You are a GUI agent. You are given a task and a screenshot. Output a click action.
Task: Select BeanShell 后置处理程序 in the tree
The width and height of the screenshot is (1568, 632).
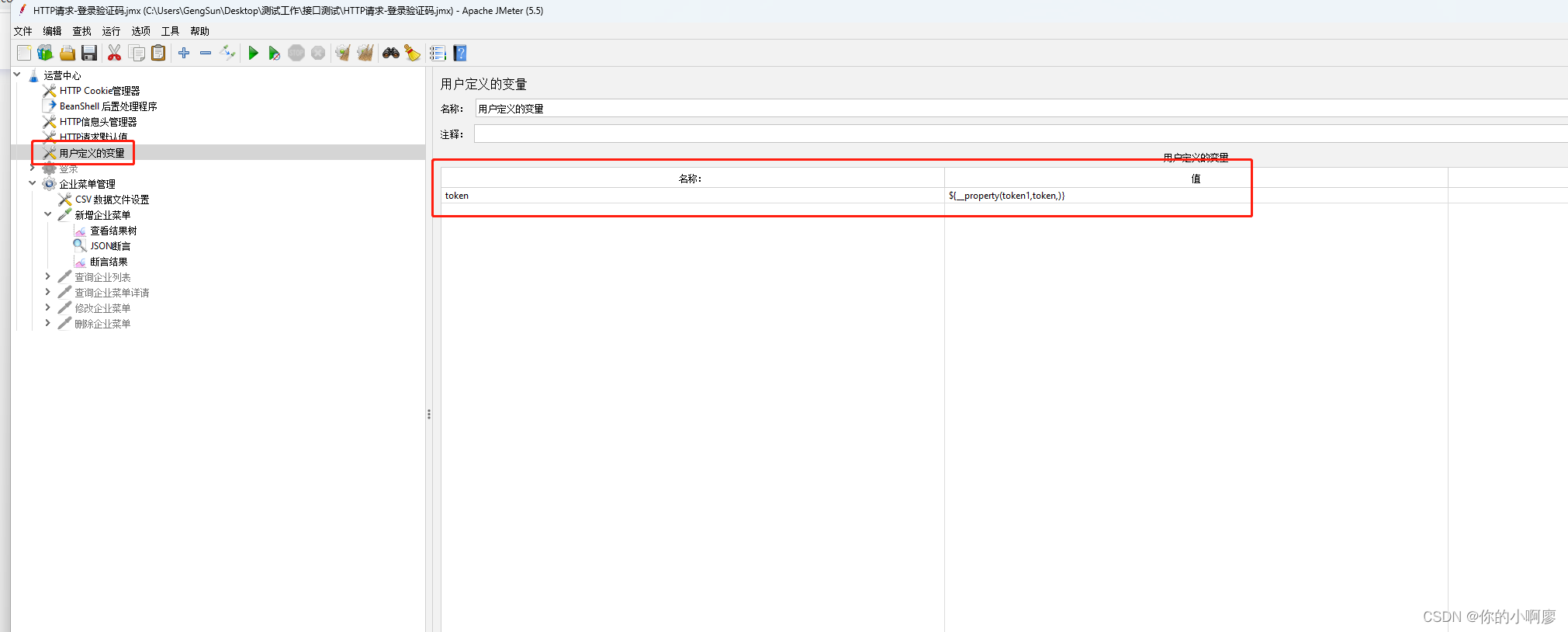pos(108,106)
